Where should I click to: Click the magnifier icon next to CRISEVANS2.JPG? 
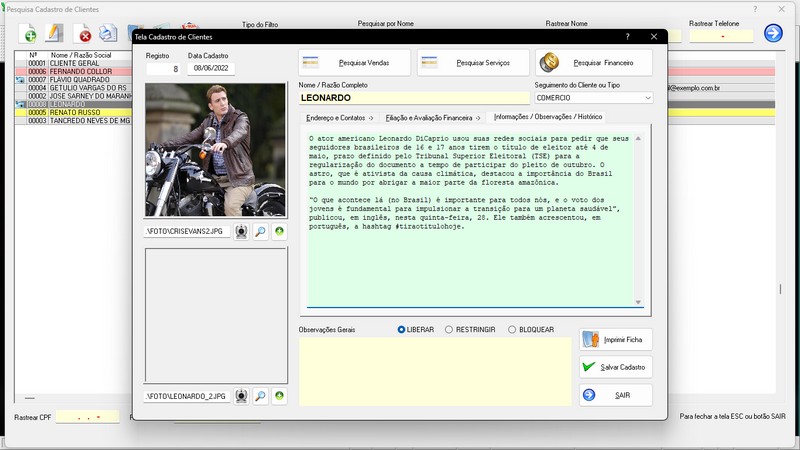click(260, 232)
